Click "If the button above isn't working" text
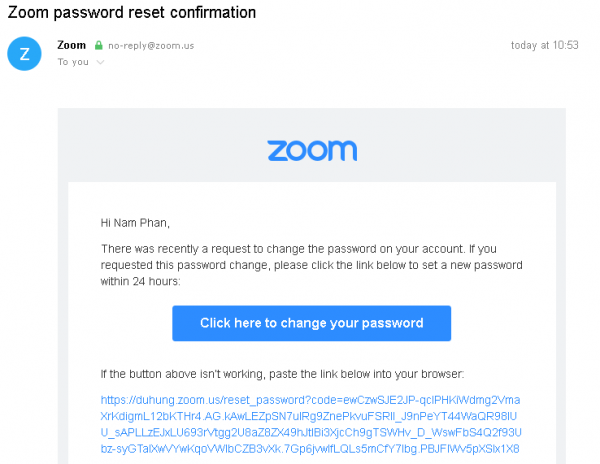Image resolution: width=600 pixels, height=464 pixels. coord(180,374)
